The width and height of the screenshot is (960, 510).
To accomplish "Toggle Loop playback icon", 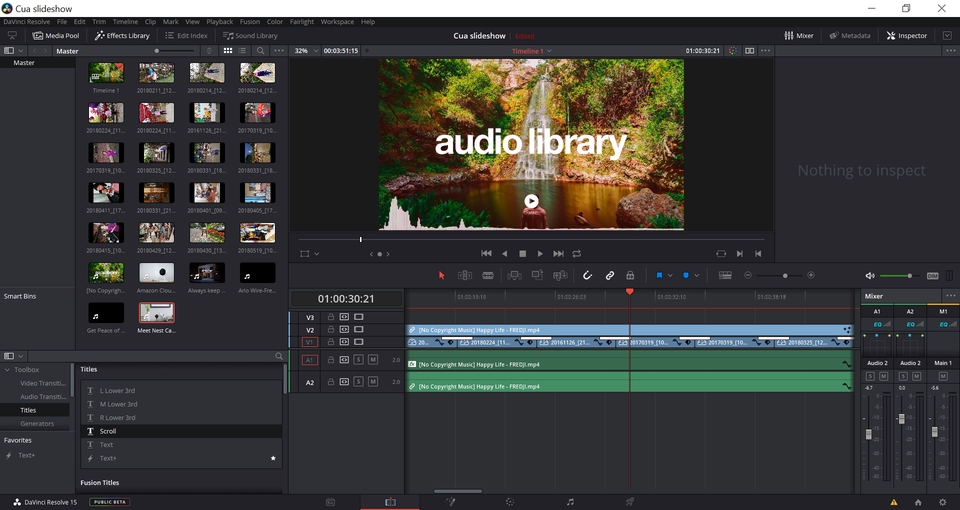I will tap(576, 253).
